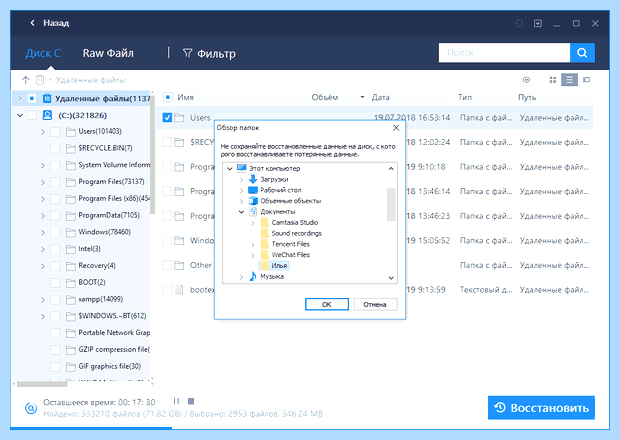Screen dimensions: 620x440
Task: Click the scan status icon at bottom left
Action: tap(31, 408)
